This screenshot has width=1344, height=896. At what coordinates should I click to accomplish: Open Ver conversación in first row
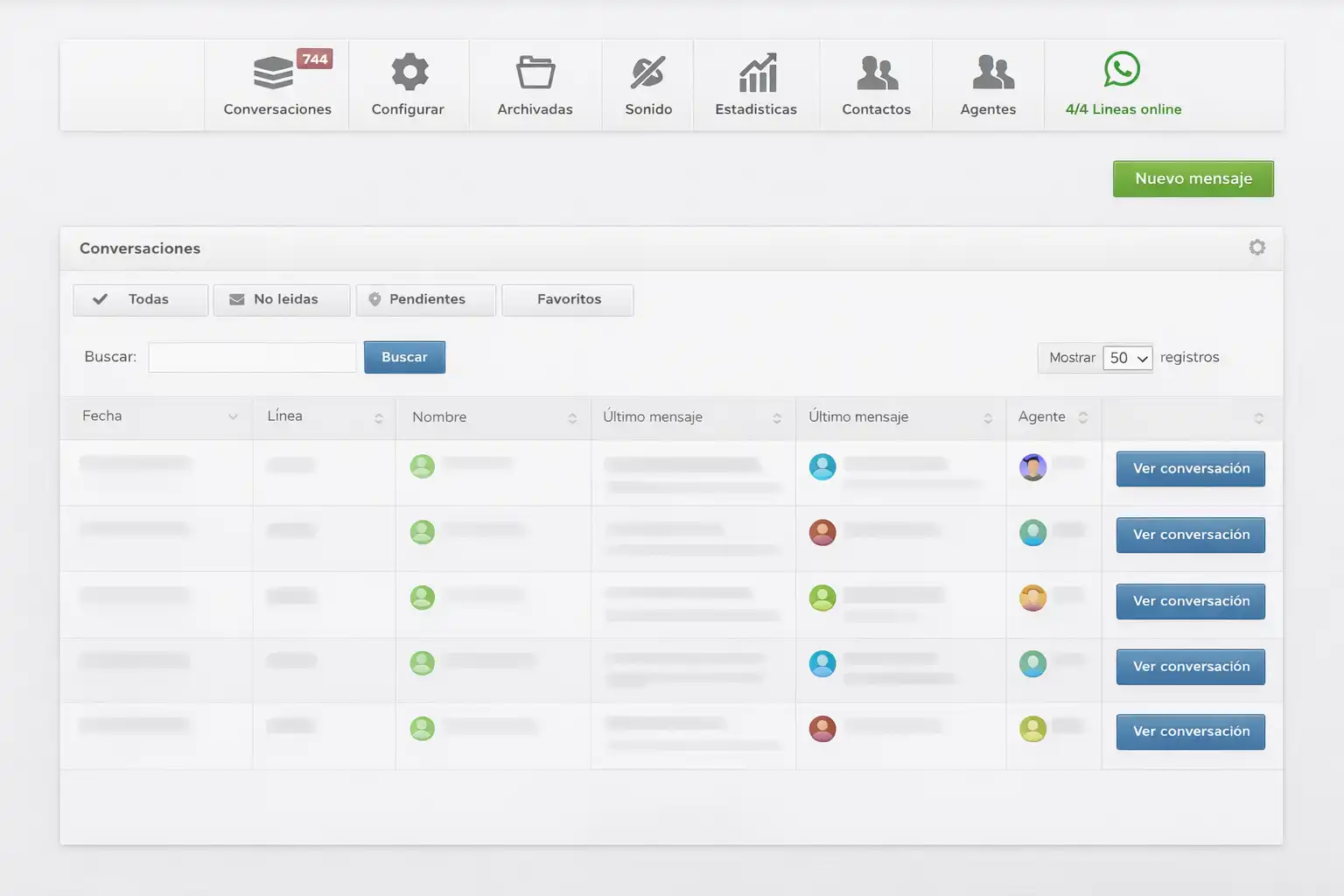(x=1191, y=469)
